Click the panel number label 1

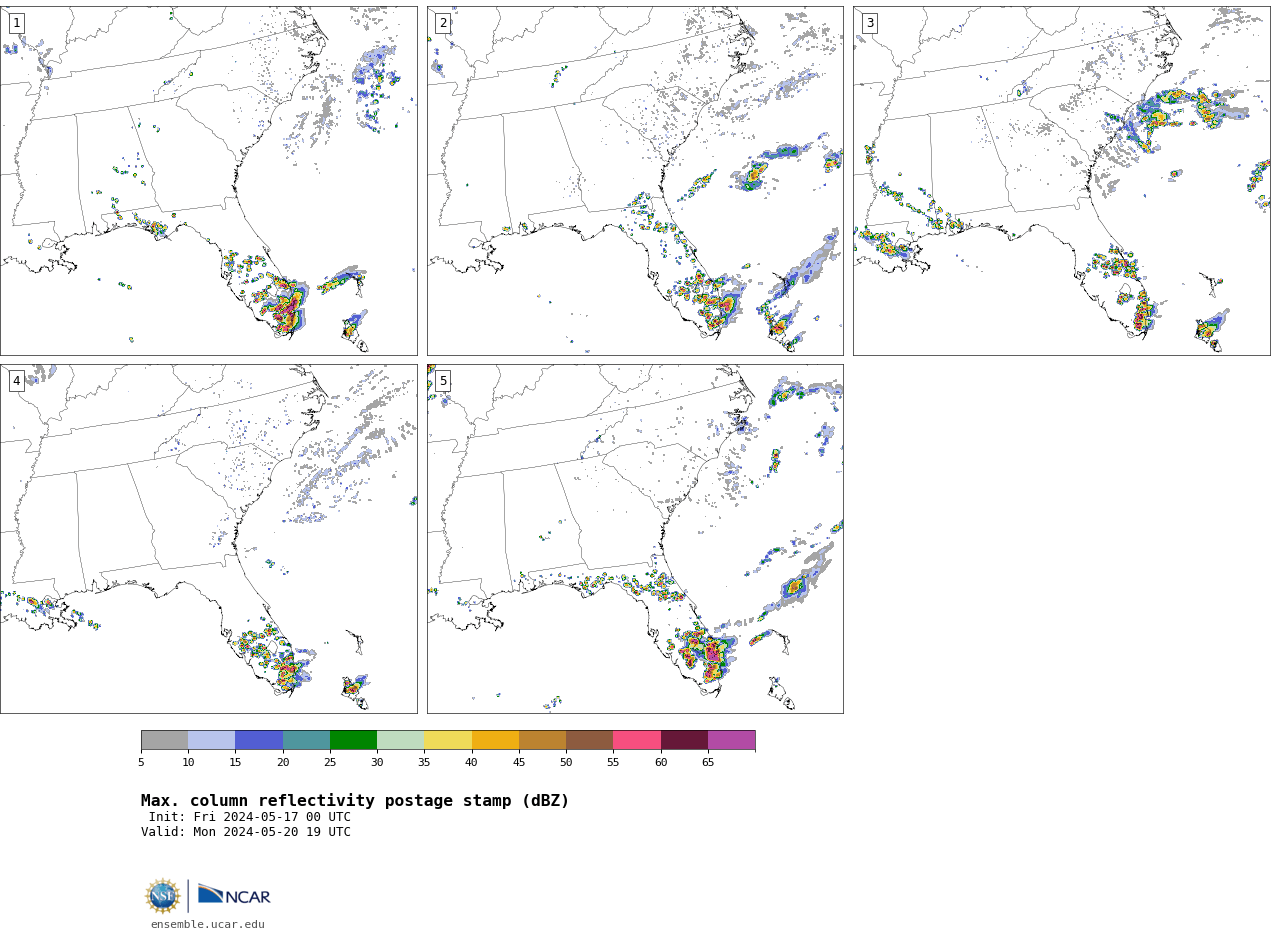click(16, 23)
